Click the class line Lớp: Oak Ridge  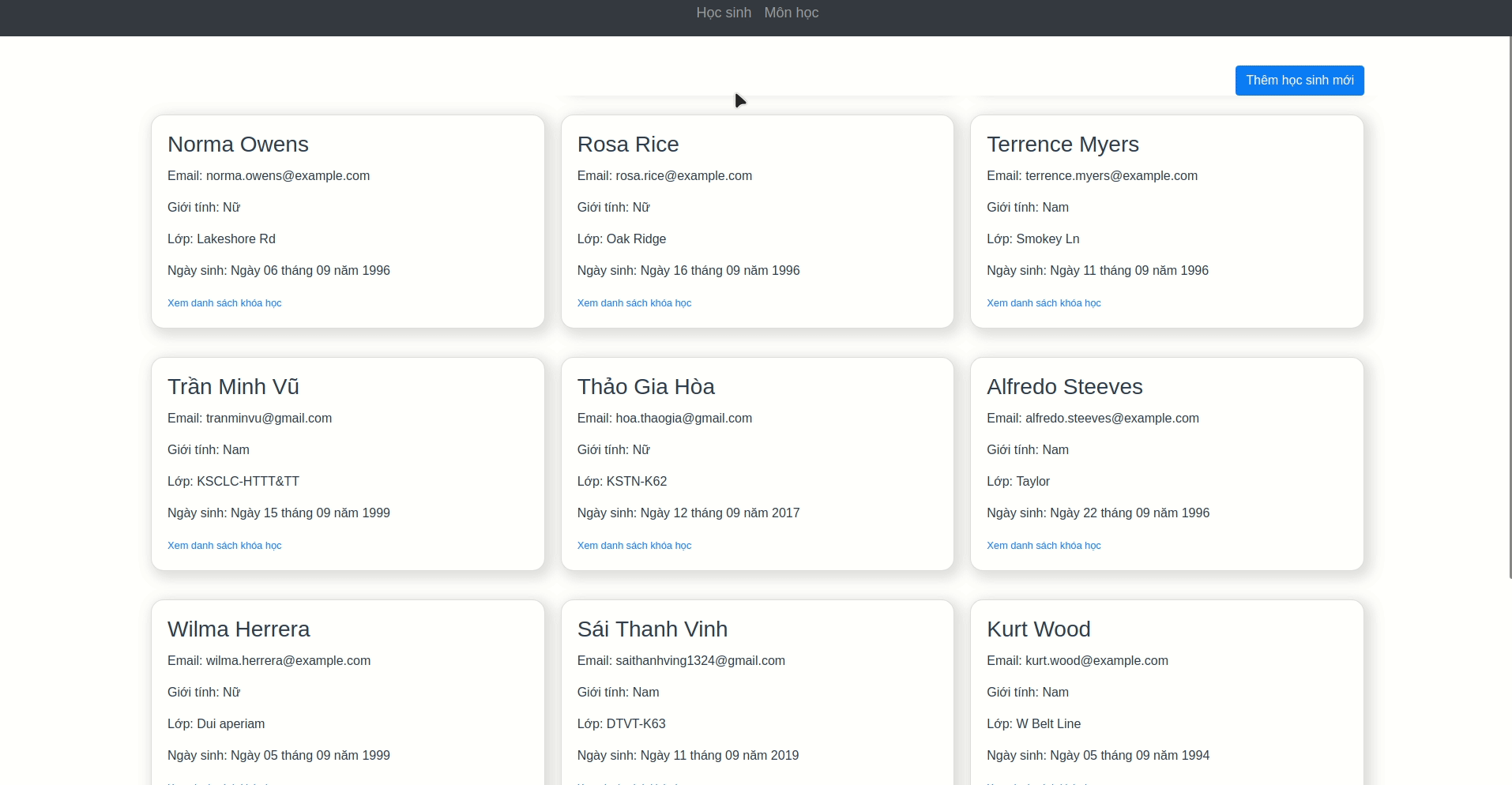tap(622, 239)
